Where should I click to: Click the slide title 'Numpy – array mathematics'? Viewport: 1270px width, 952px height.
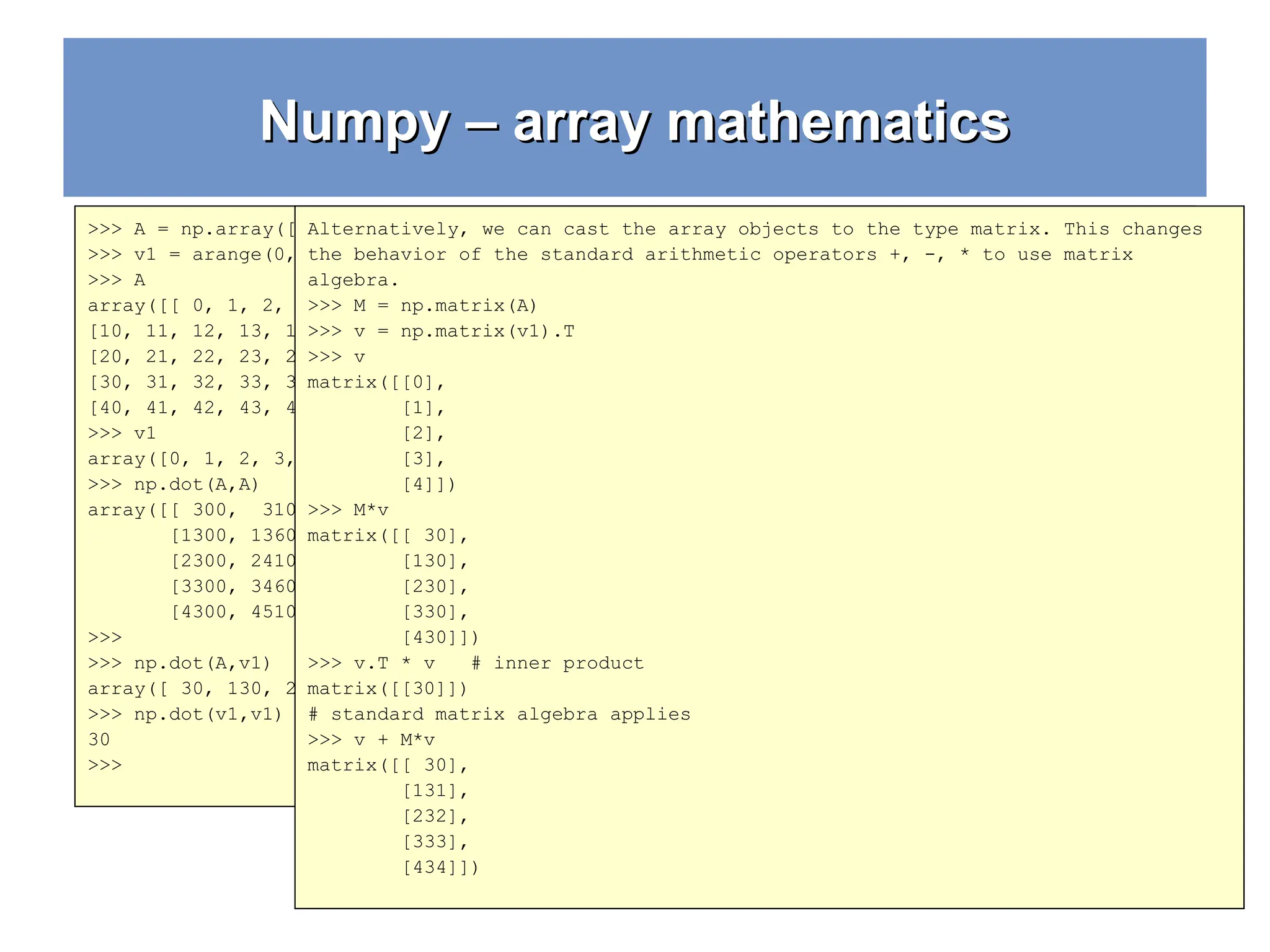[634, 121]
